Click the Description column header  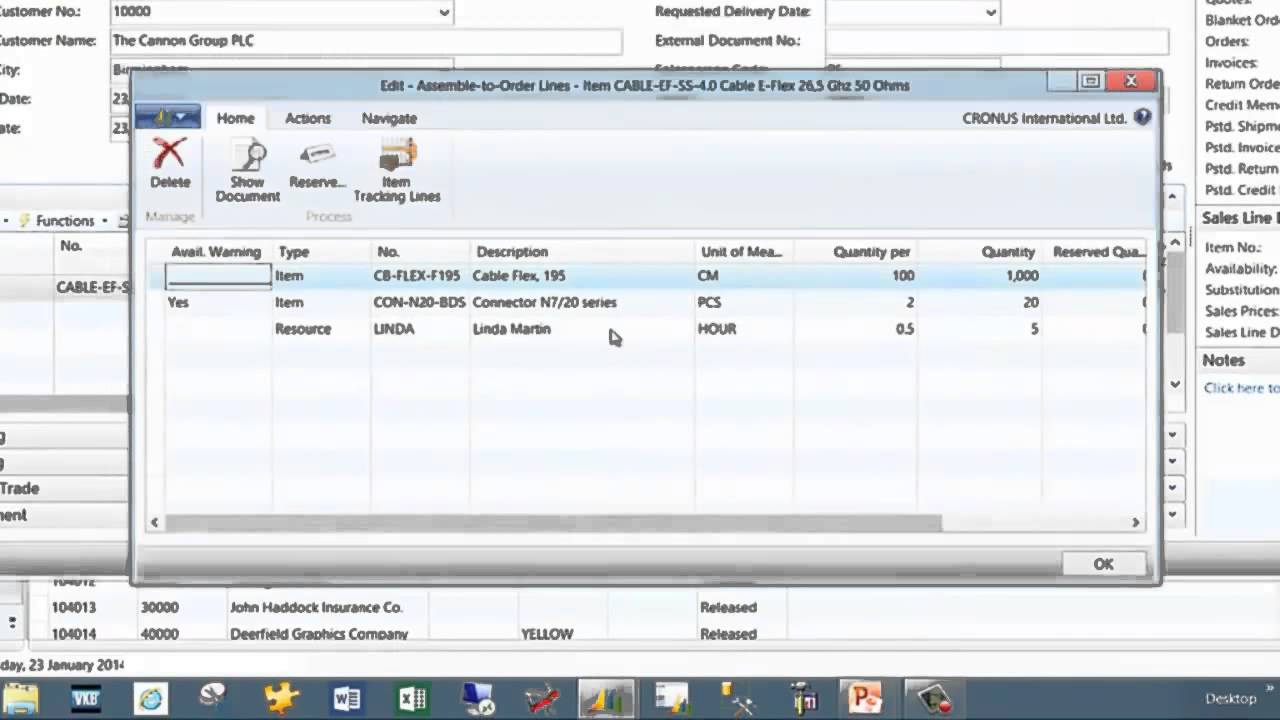(512, 252)
